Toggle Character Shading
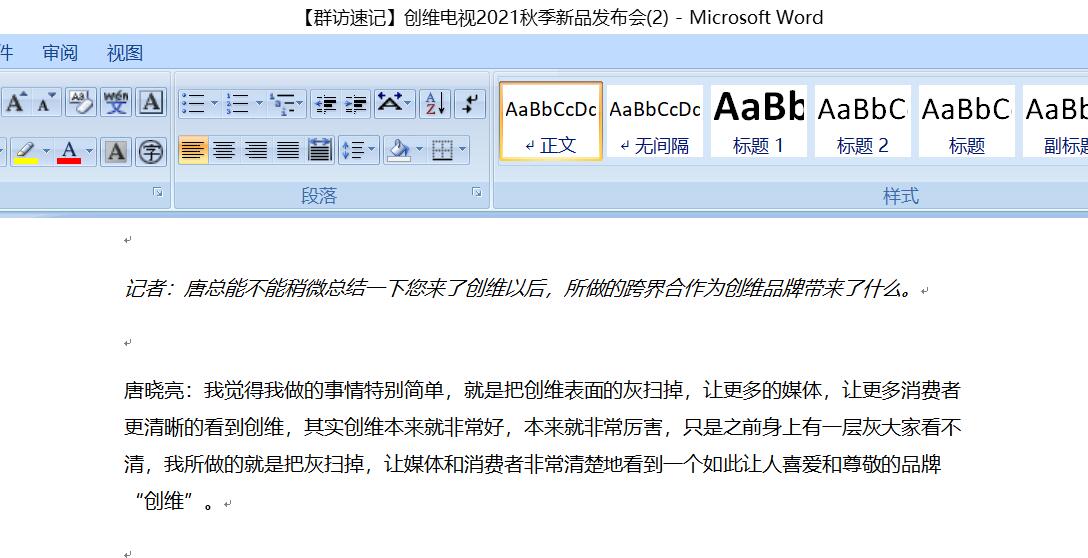The image size is (1088, 558). 117,151
